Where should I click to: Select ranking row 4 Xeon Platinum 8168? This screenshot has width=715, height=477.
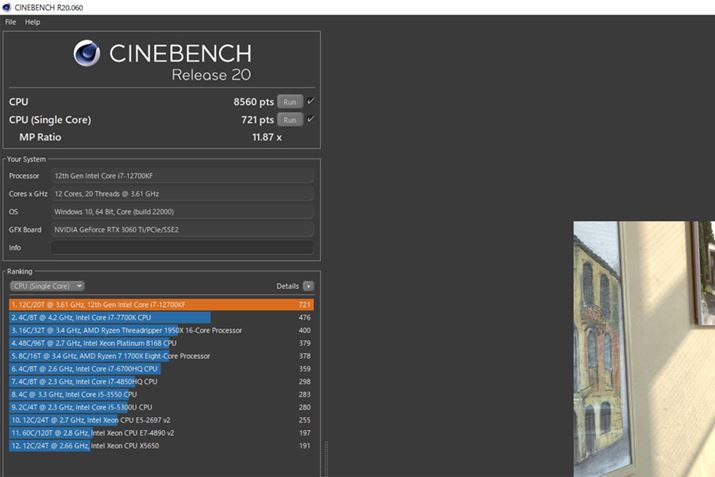(161, 343)
